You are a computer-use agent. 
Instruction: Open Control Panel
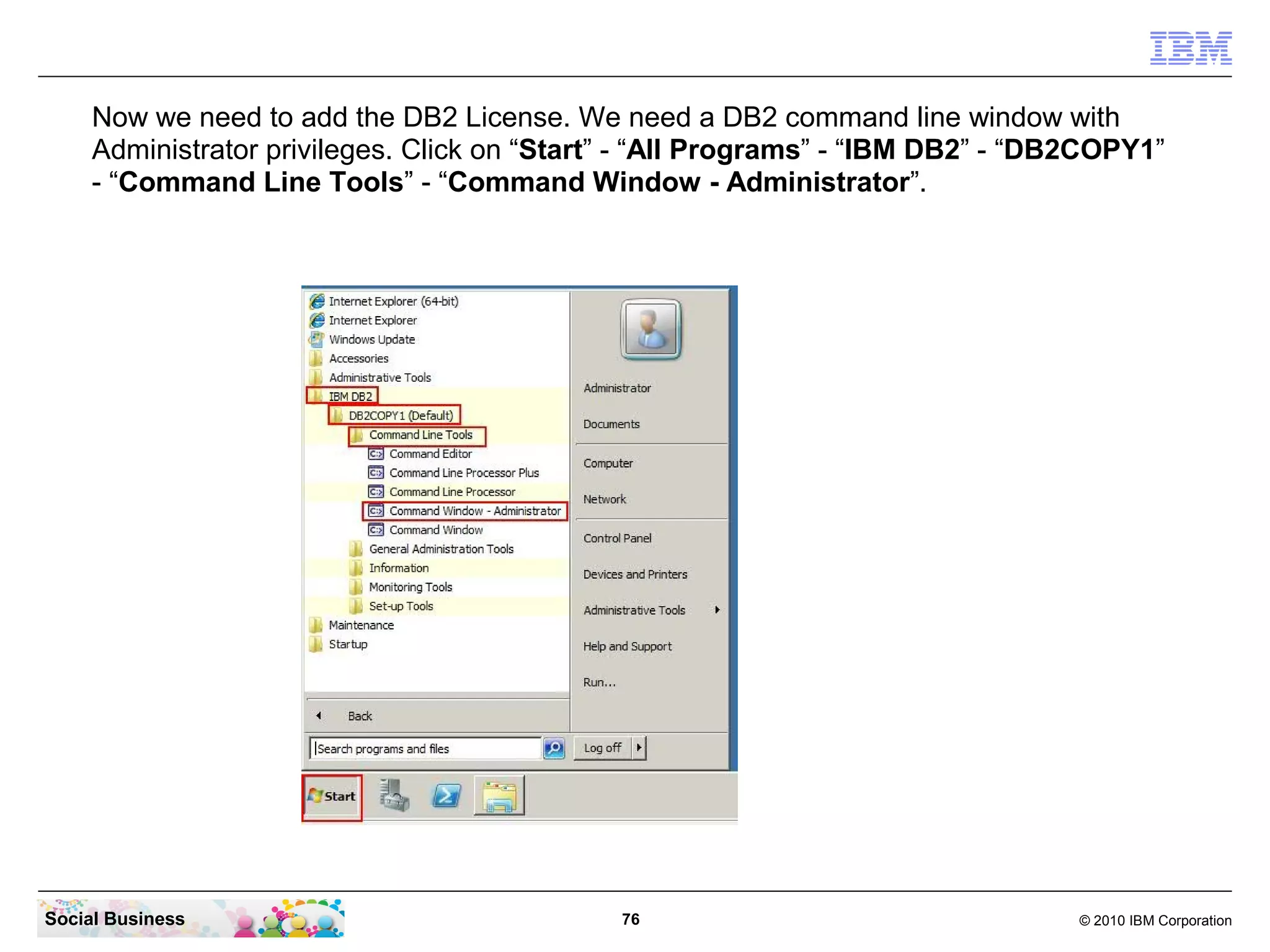617,538
